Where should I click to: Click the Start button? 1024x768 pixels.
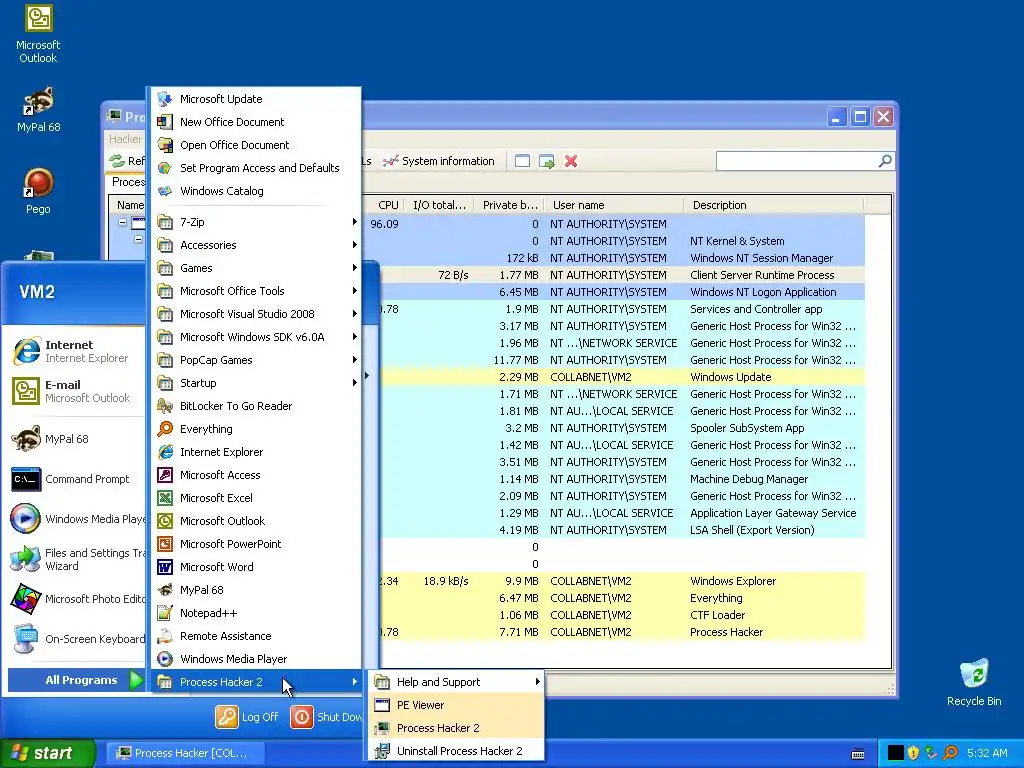click(x=47, y=753)
